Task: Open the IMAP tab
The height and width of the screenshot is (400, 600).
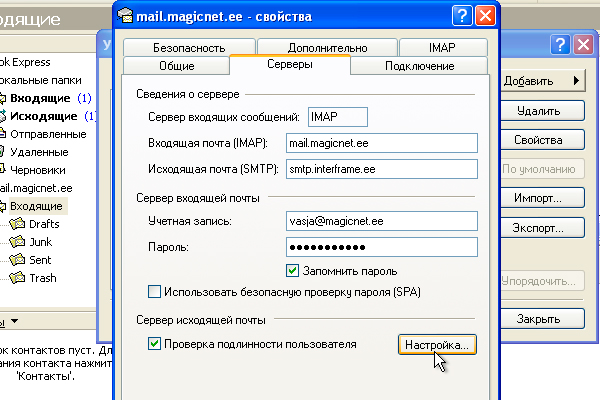Action: [x=443, y=47]
